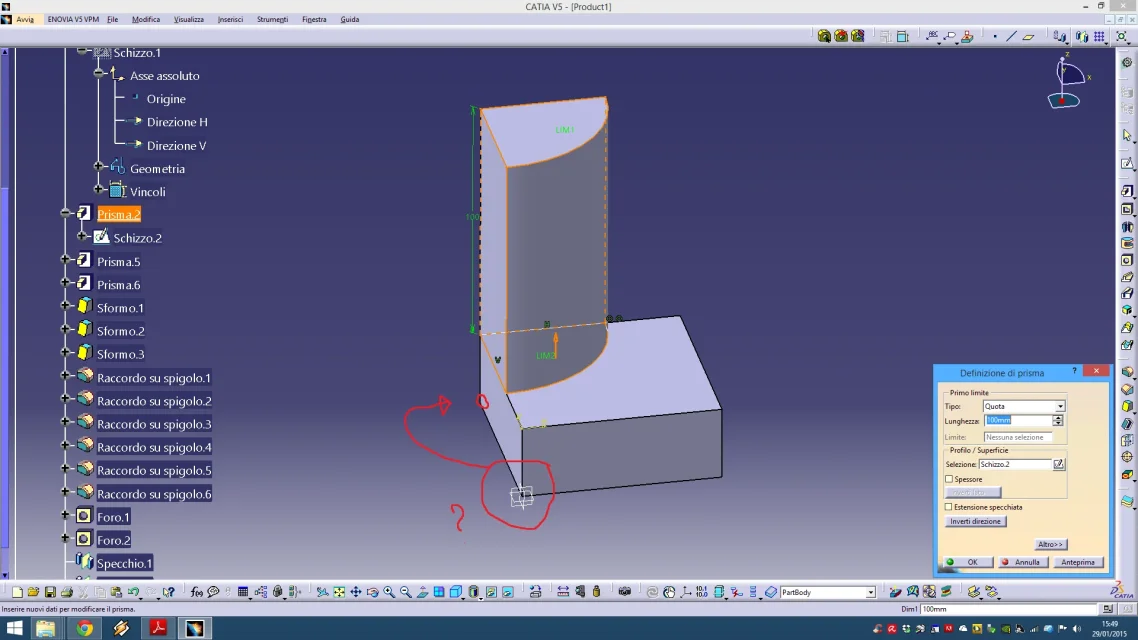The image size is (1138, 640).
Task: Open the Strumenti menu
Action: 272,20
